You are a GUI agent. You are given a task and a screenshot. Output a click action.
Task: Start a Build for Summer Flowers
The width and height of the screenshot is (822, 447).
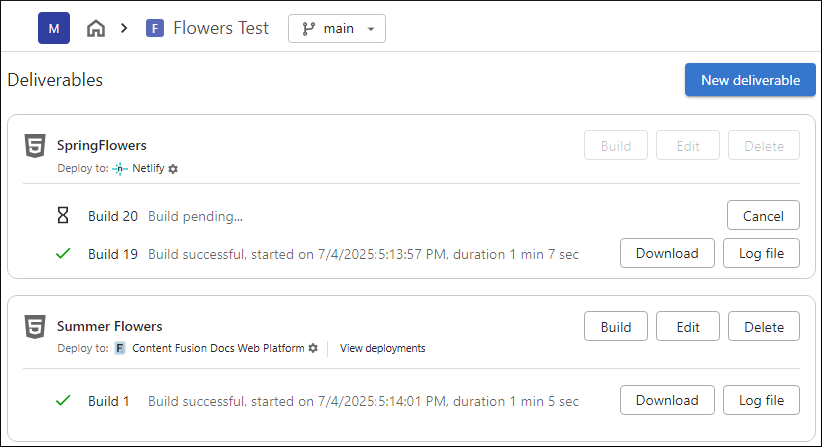616,326
